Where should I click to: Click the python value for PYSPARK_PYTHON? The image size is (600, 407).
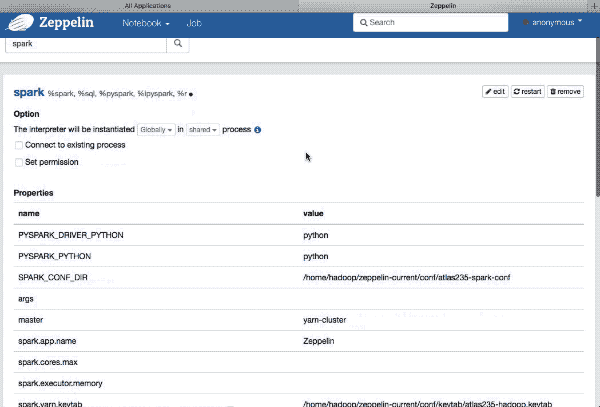pyautogui.click(x=316, y=256)
